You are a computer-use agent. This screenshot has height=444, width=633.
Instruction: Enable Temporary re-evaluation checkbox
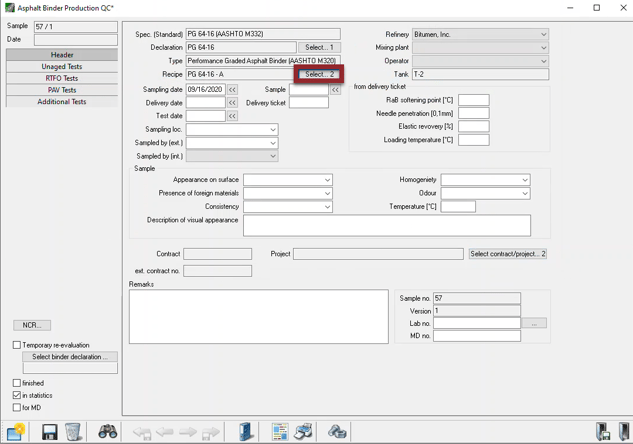pos(17,345)
